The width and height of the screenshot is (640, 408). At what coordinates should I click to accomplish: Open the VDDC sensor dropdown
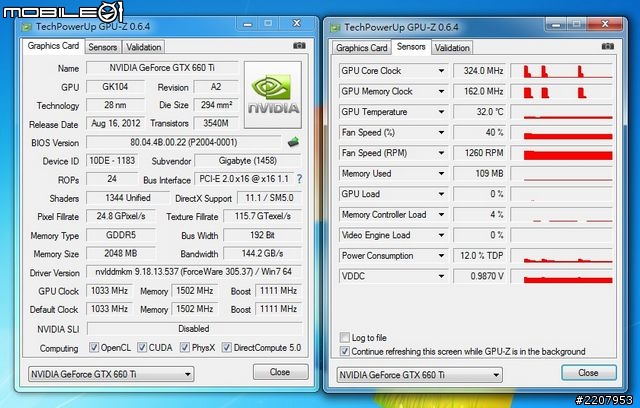click(x=441, y=276)
